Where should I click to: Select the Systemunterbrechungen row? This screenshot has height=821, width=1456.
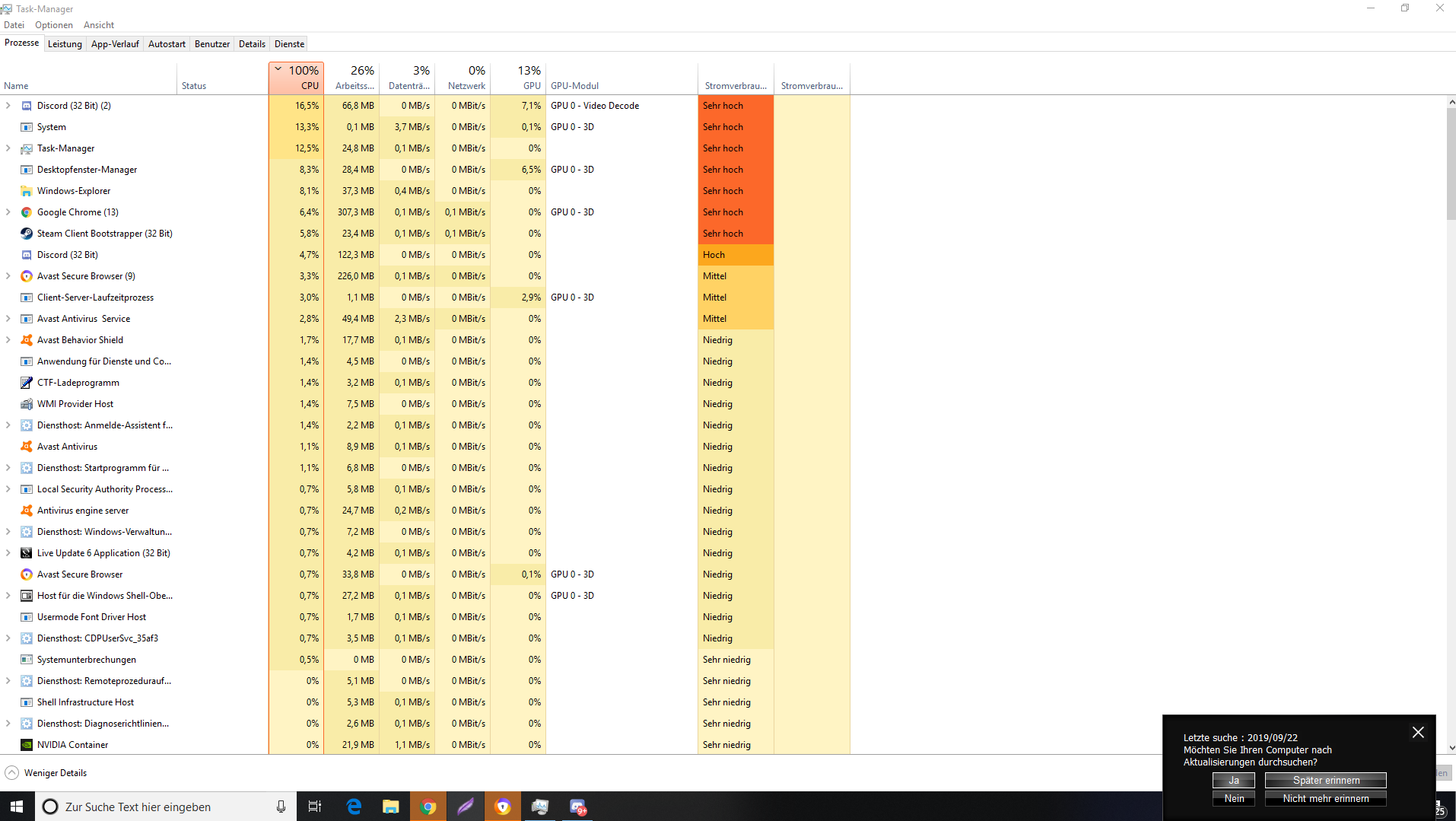pyautogui.click(x=424, y=660)
